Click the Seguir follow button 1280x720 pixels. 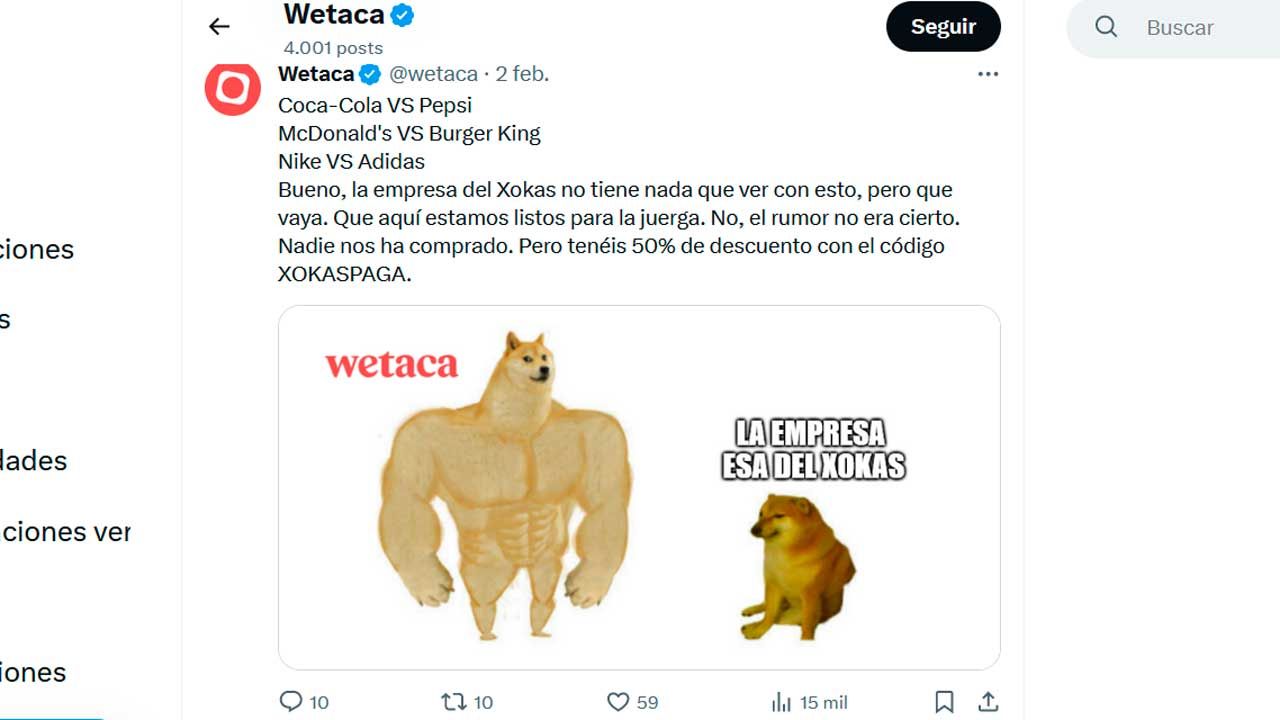[x=943, y=27]
